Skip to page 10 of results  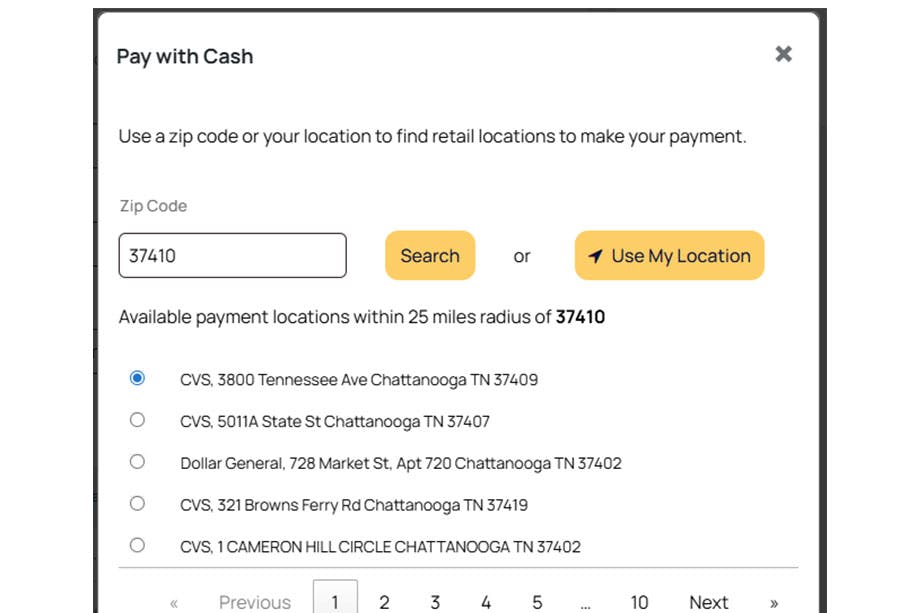tap(639, 601)
